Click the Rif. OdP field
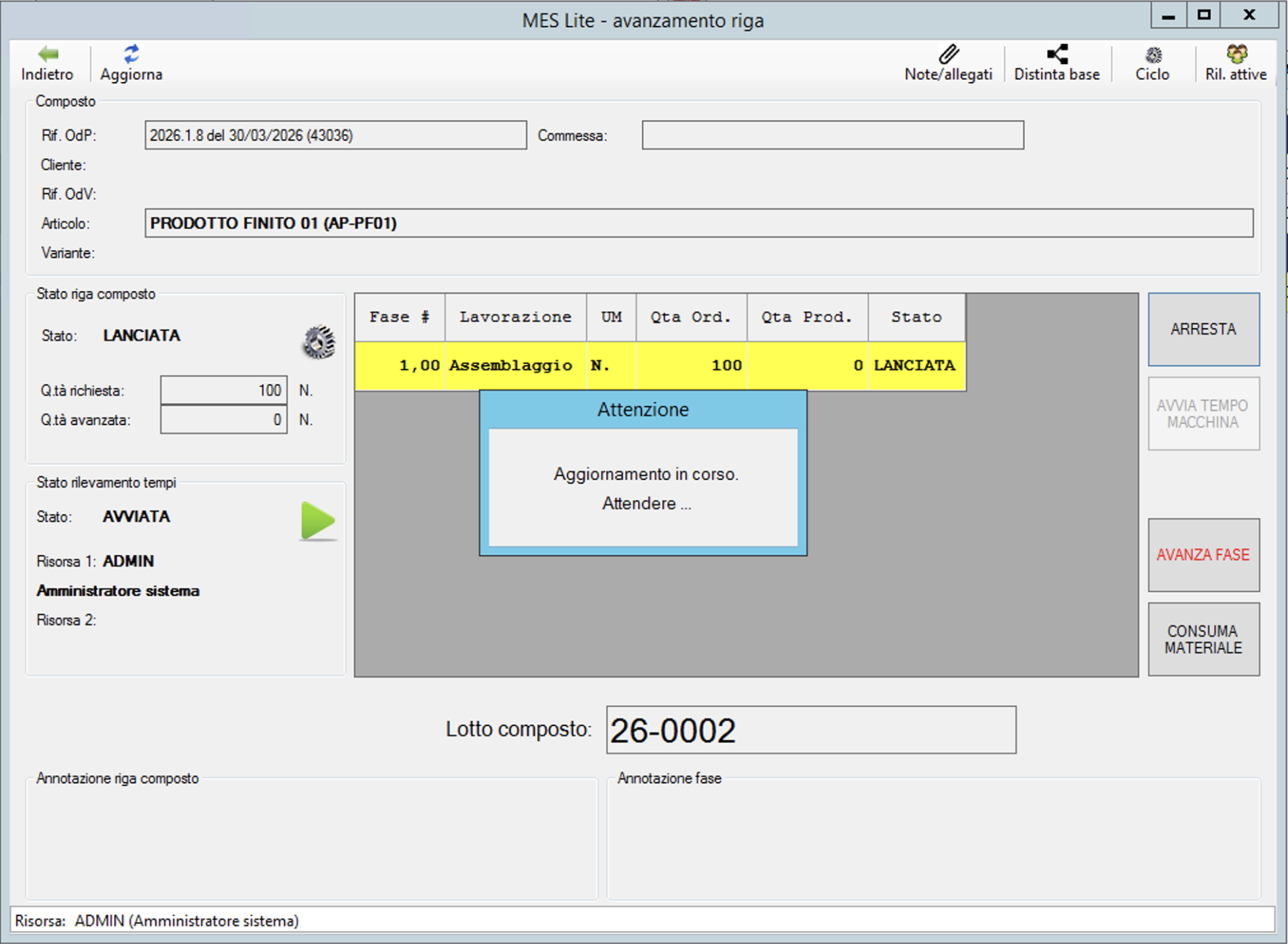 tap(335, 135)
